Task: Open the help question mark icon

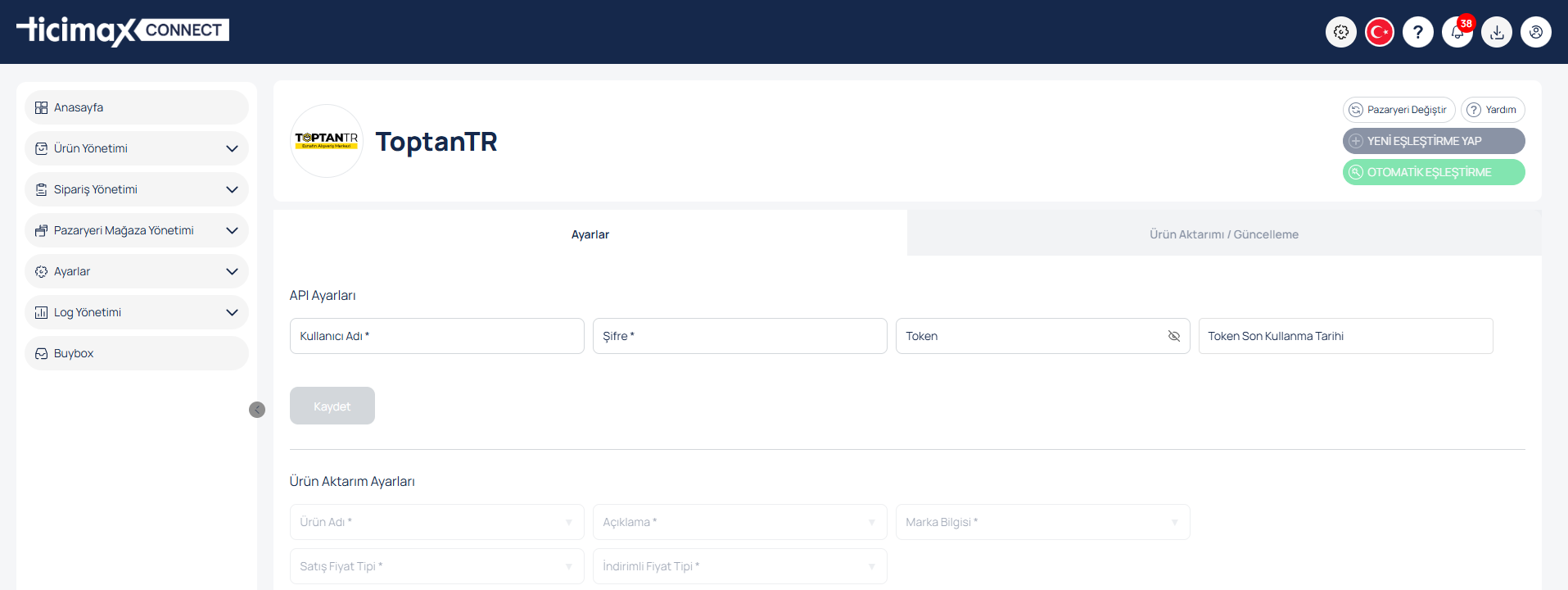Action: coord(1418,32)
